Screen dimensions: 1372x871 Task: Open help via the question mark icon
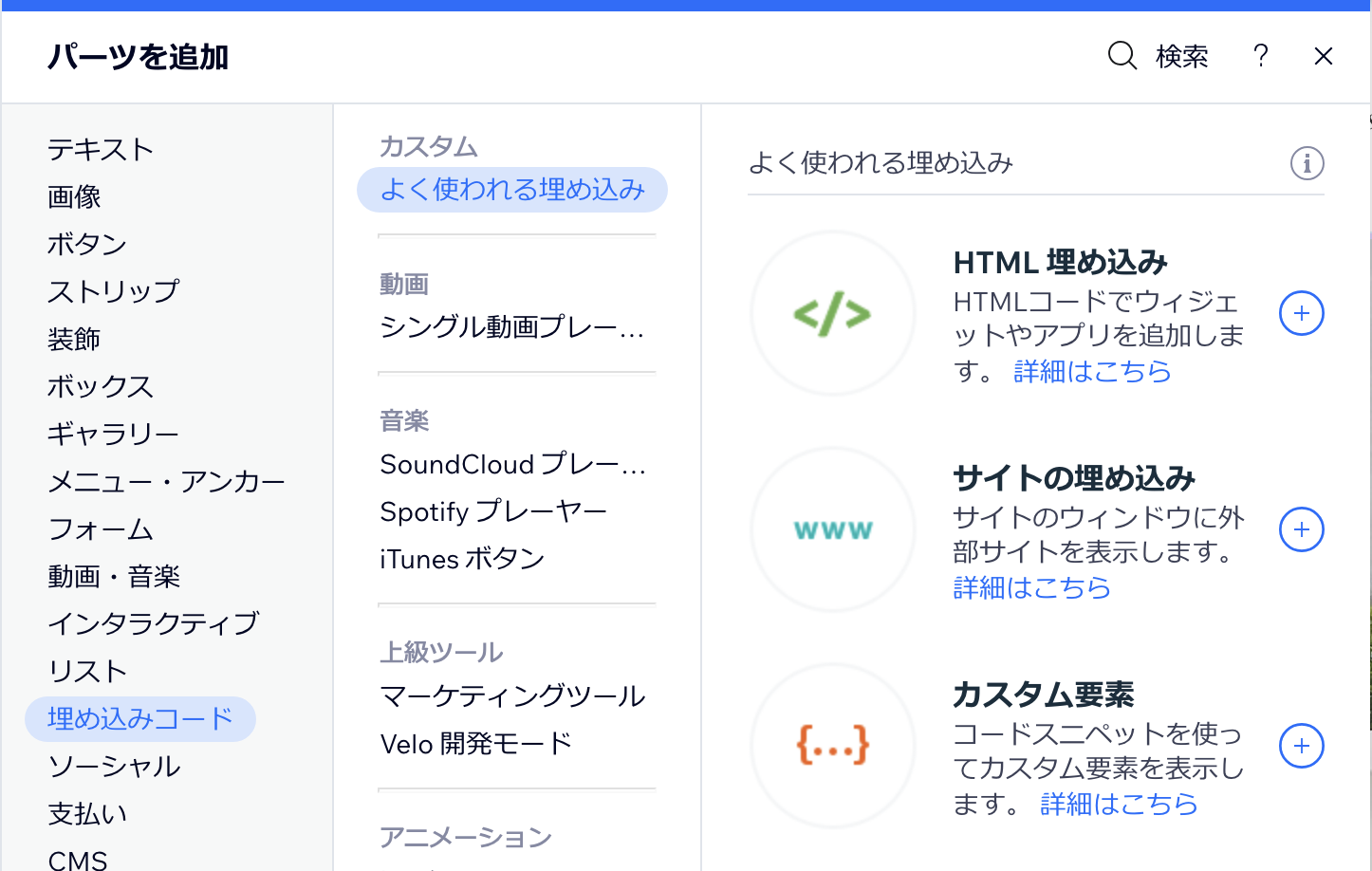(1261, 56)
